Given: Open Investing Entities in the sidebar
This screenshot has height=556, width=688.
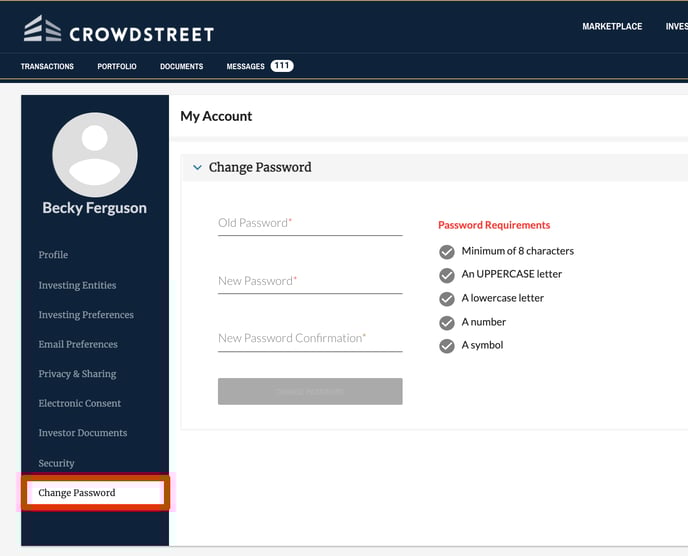Looking at the screenshot, I should pos(77,285).
